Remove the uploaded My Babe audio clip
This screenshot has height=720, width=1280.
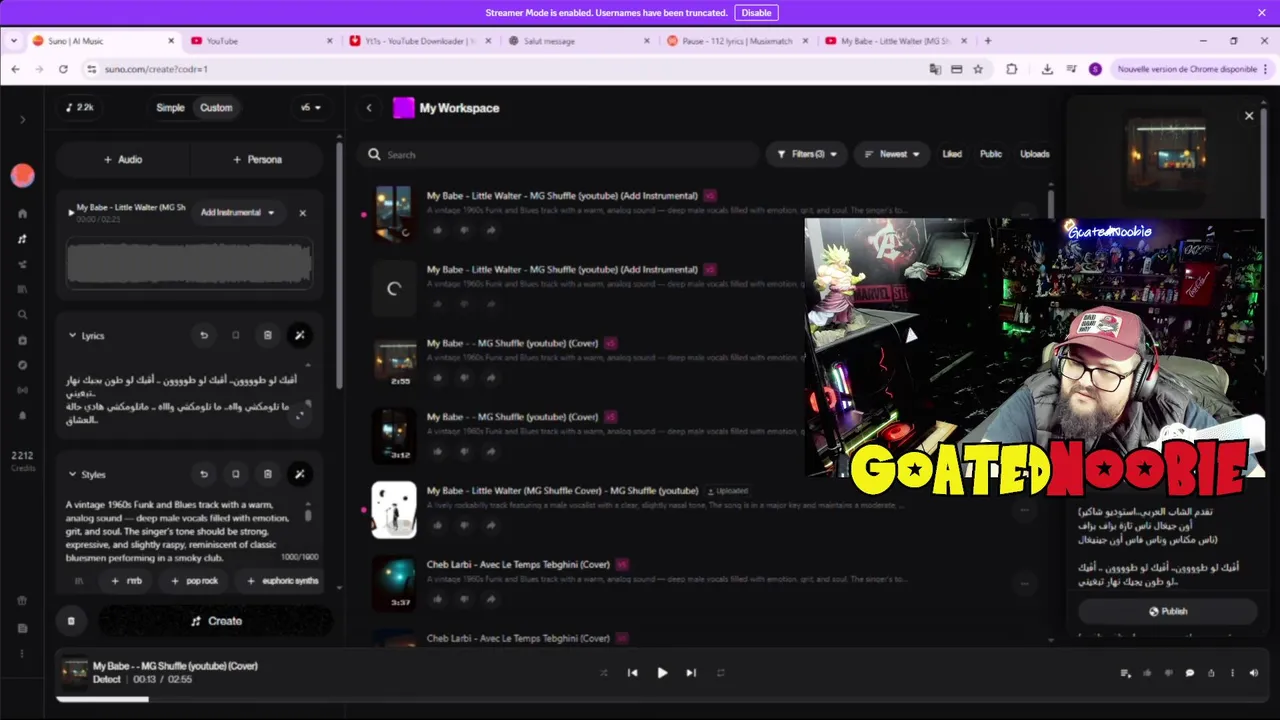302,213
